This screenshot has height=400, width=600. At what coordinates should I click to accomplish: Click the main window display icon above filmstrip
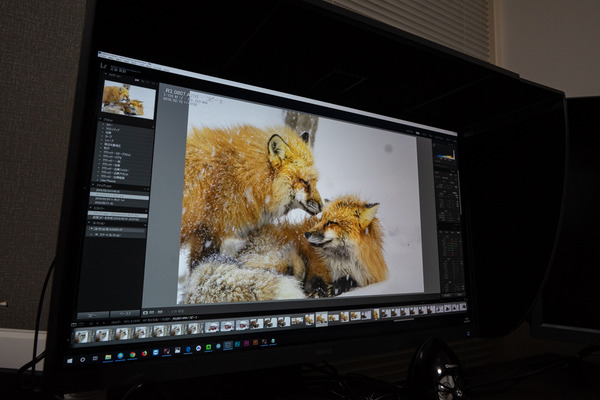pos(74,325)
